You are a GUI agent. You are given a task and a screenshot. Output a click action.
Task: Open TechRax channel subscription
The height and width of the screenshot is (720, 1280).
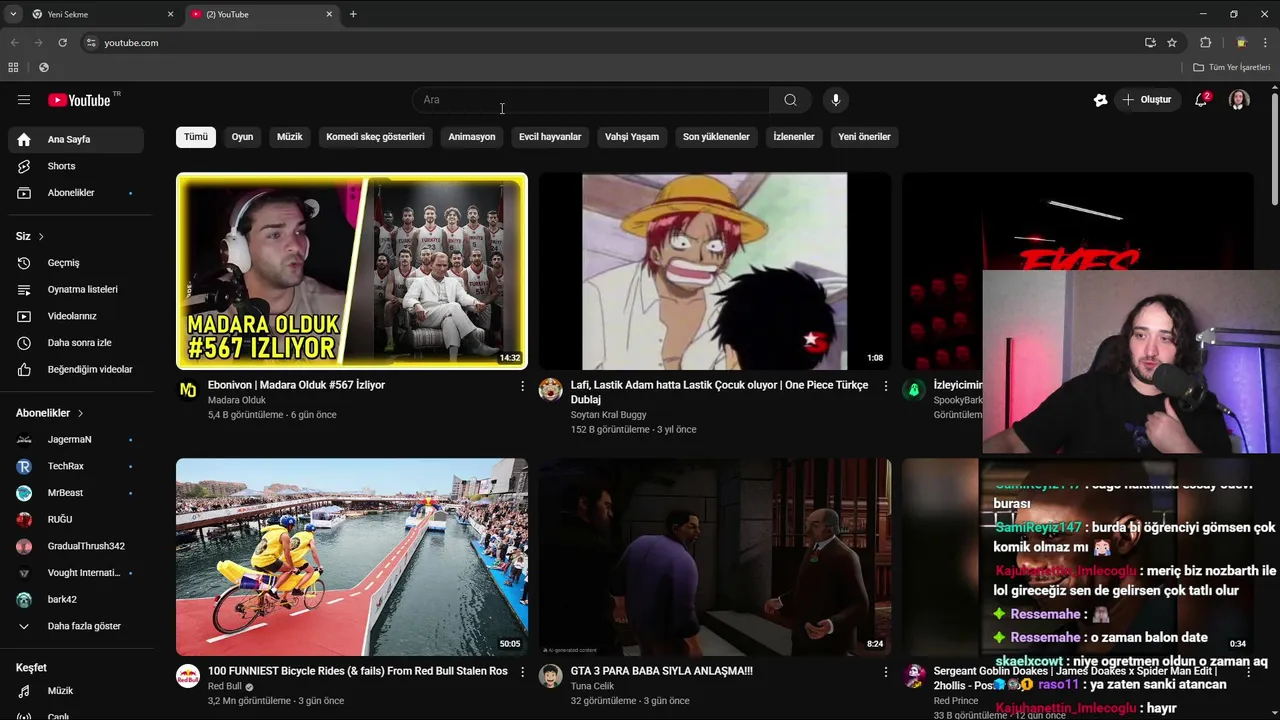tap(76, 466)
